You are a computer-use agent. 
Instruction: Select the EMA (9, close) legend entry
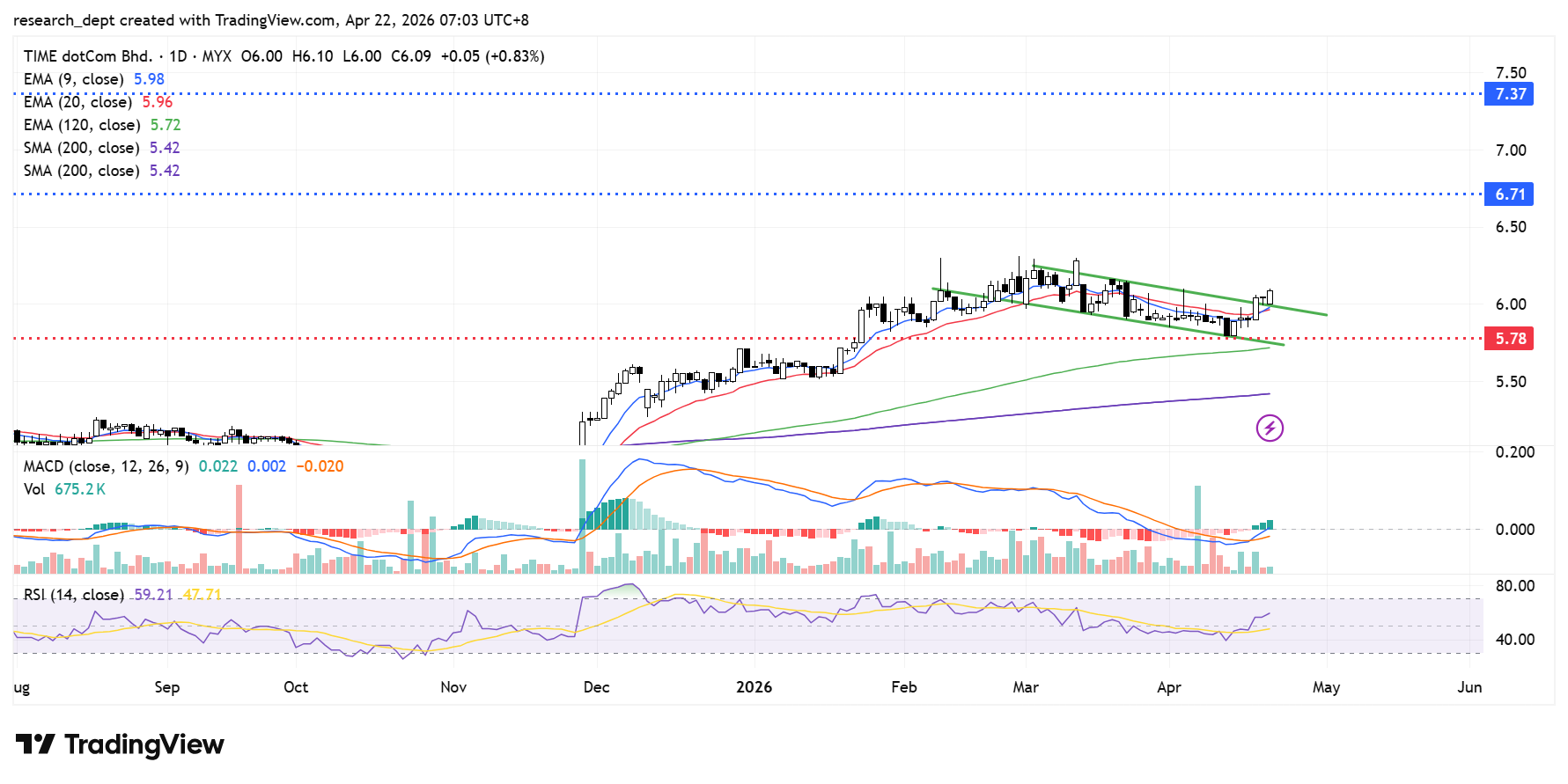[x=73, y=79]
